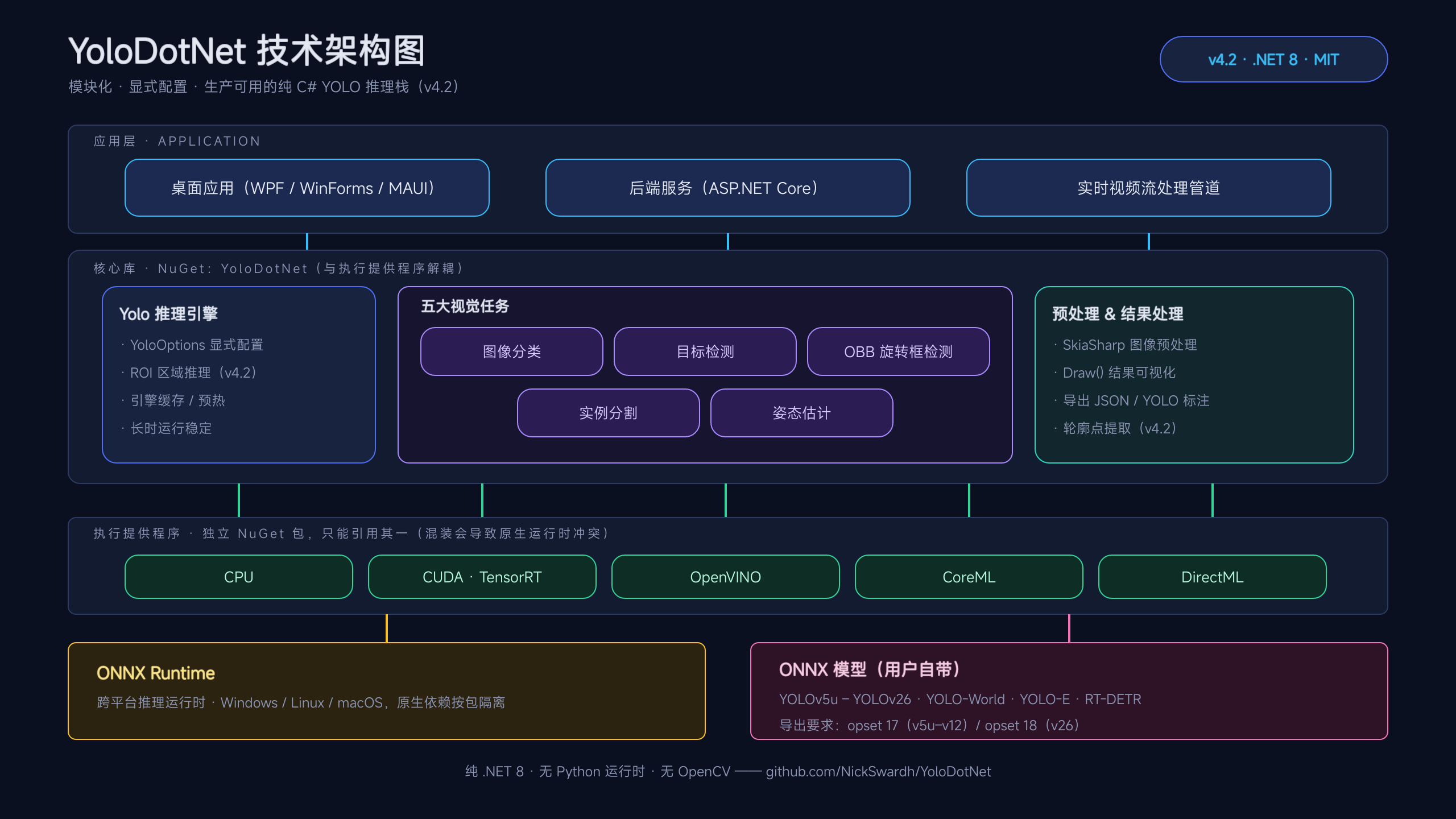Select the OpenVINO execution provider
The height and width of the screenshot is (819, 1456).
(x=726, y=577)
